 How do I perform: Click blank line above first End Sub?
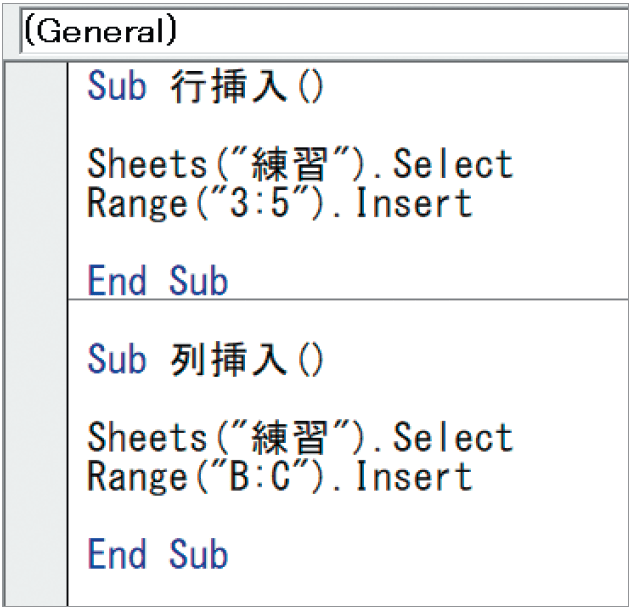348,241
